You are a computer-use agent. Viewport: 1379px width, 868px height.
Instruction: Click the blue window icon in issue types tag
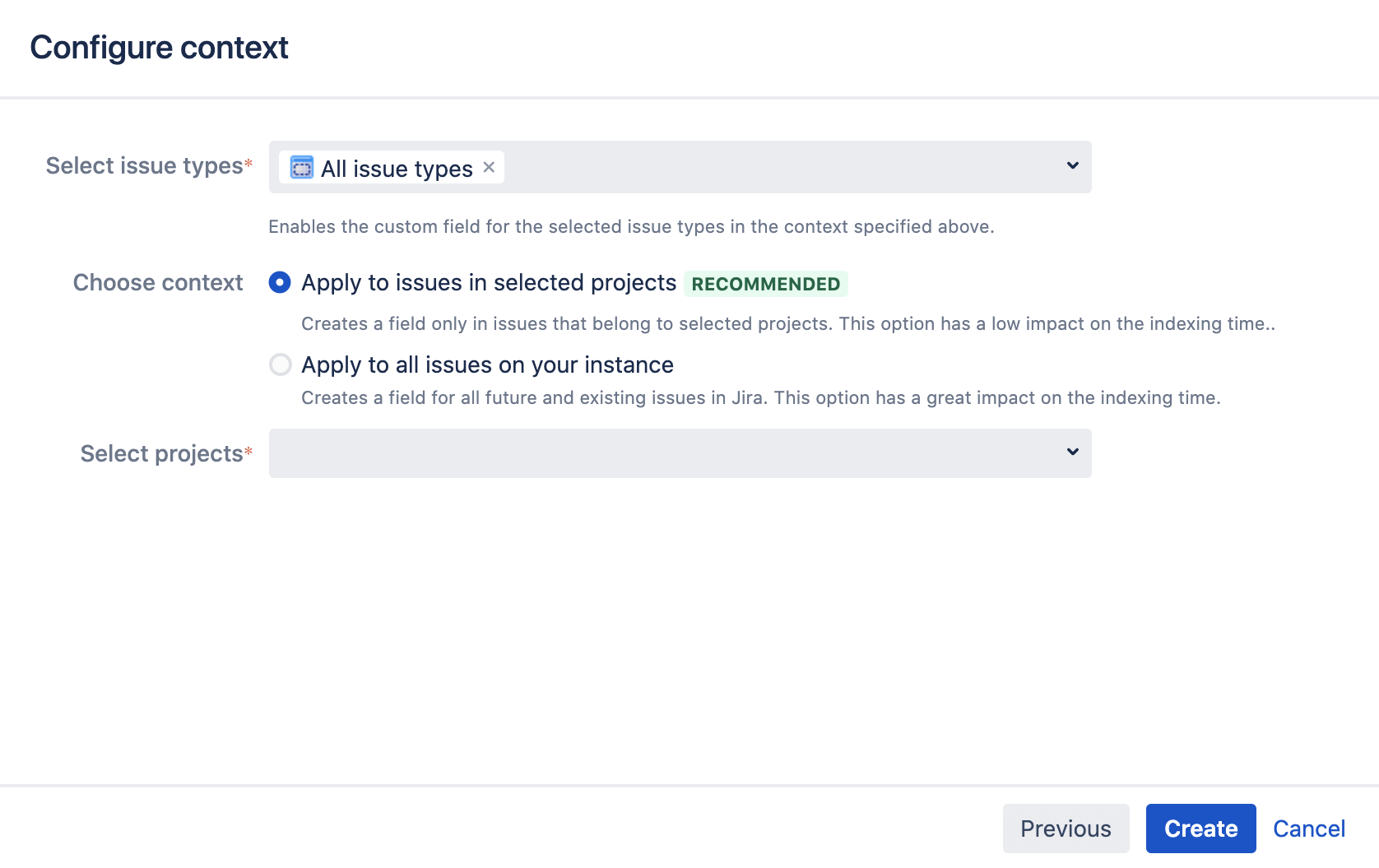[x=301, y=167]
